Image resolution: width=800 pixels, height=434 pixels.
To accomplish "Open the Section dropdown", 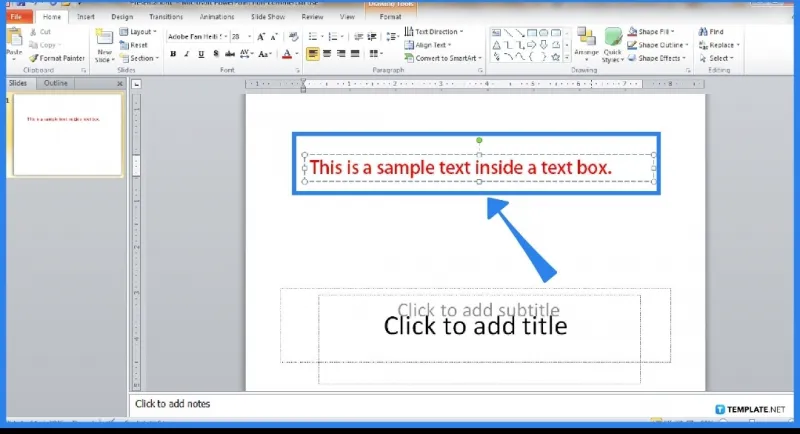I will 140,58.
